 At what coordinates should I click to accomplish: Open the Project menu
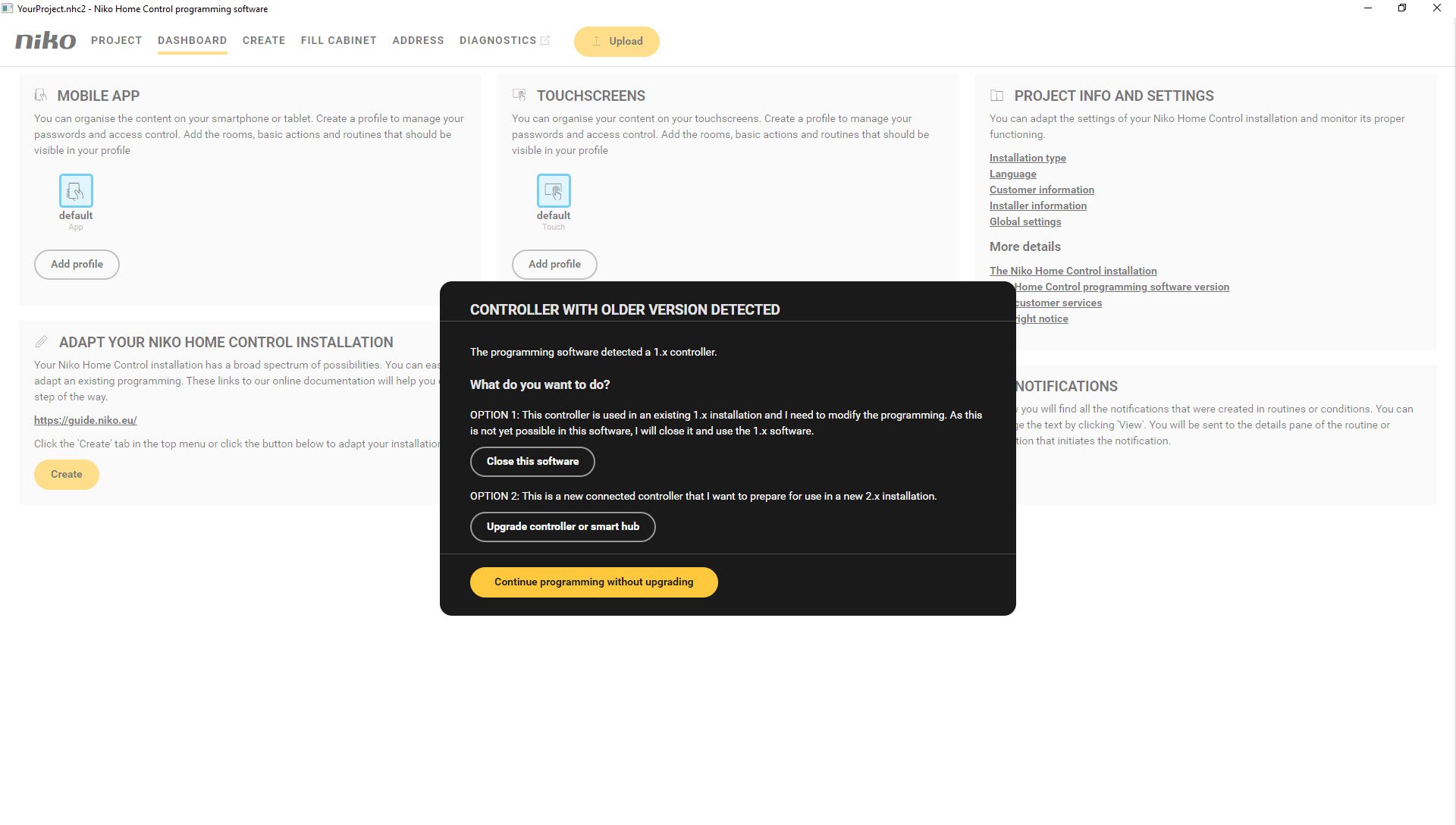116,40
